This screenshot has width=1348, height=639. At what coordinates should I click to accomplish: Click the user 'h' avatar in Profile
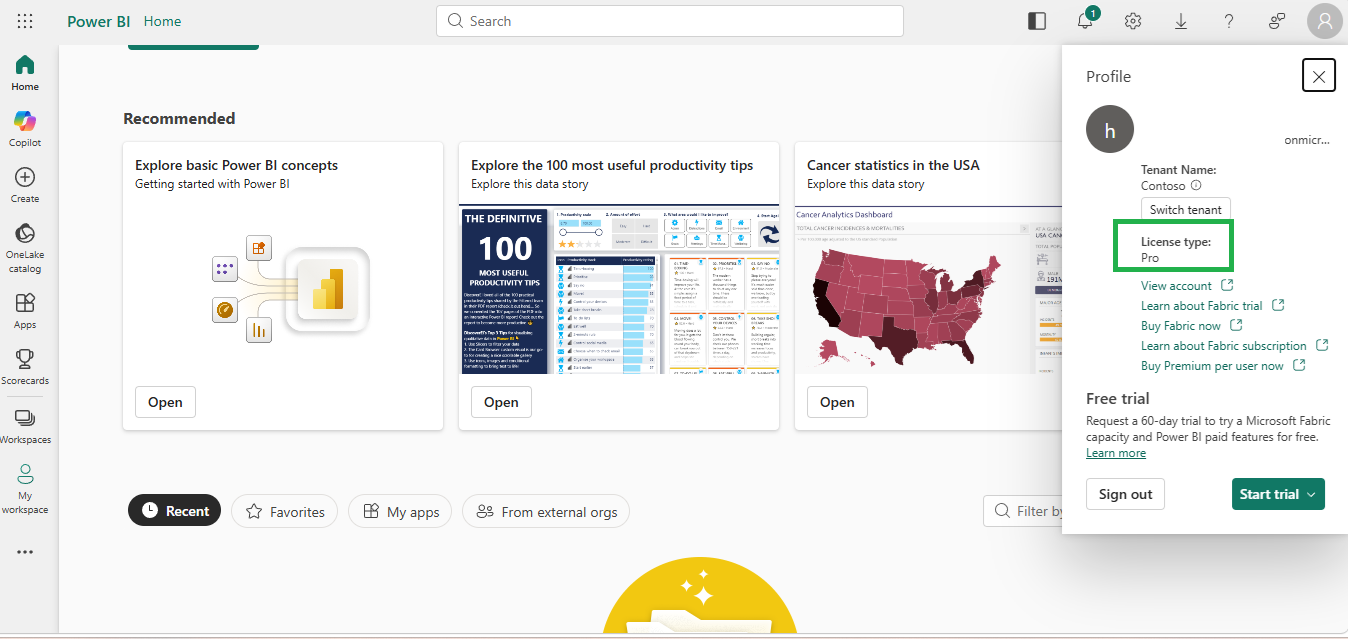click(x=1110, y=129)
